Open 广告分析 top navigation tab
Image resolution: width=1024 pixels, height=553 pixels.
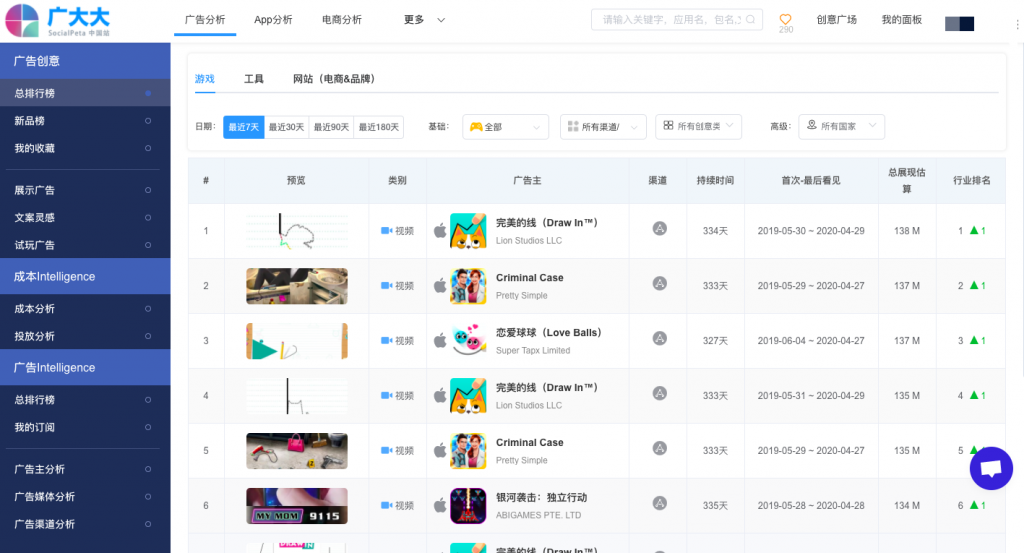tap(205, 20)
